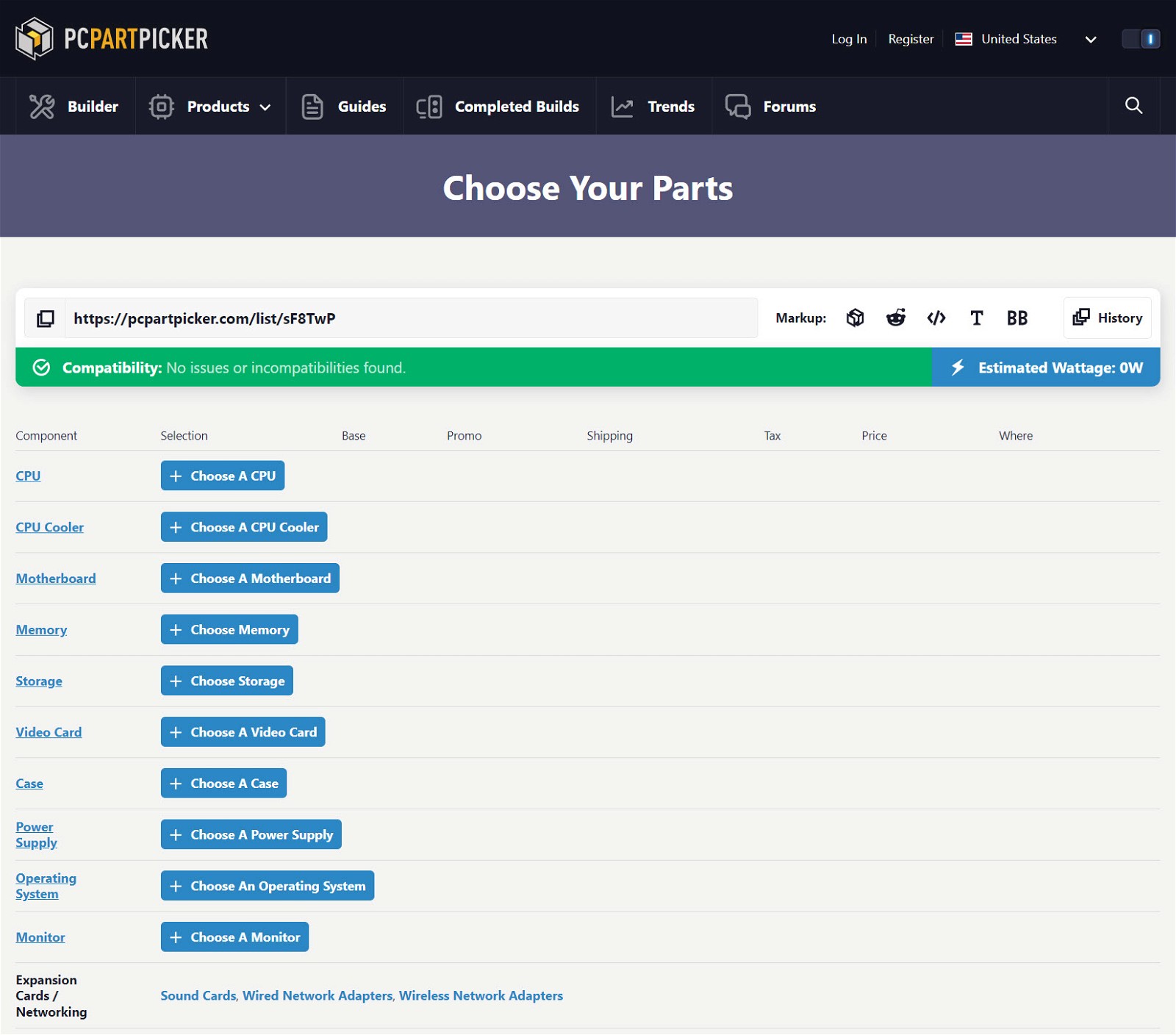Click the Log In link
The image size is (1176, 1035).
pyautogui.click(x=849, y=39)
